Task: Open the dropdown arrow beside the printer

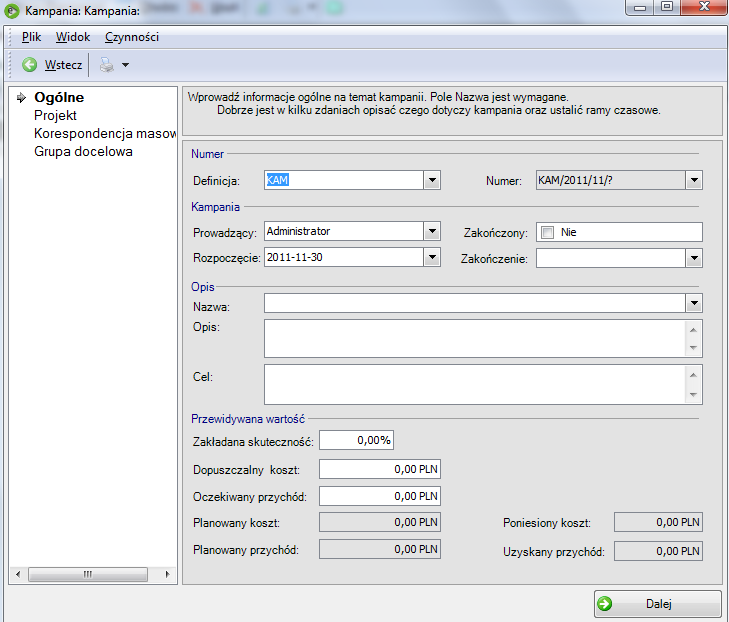Action: 125,65
